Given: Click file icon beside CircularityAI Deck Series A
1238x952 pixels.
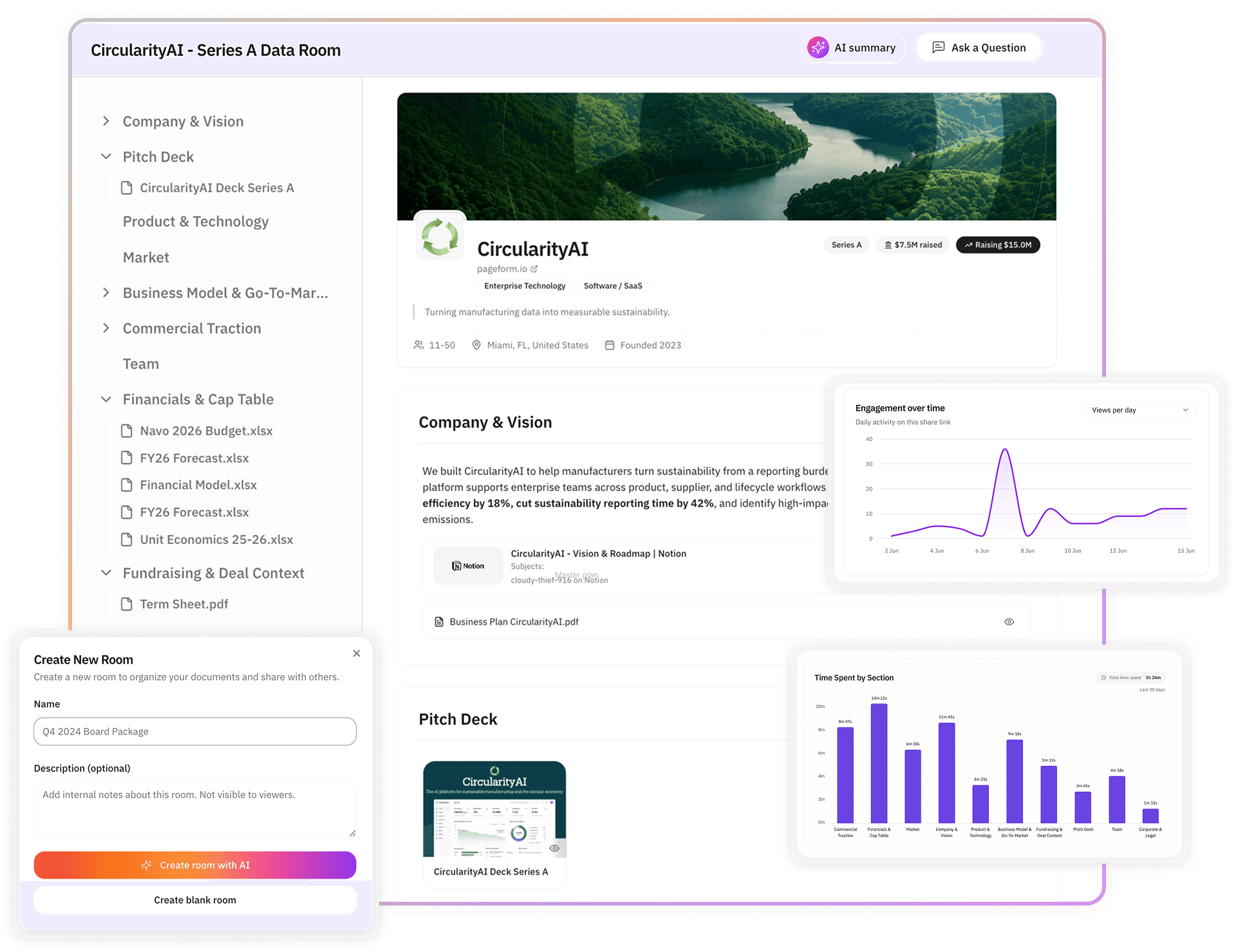Looking at the screenshot, I should pyautogui.click(x=127, y=188).
